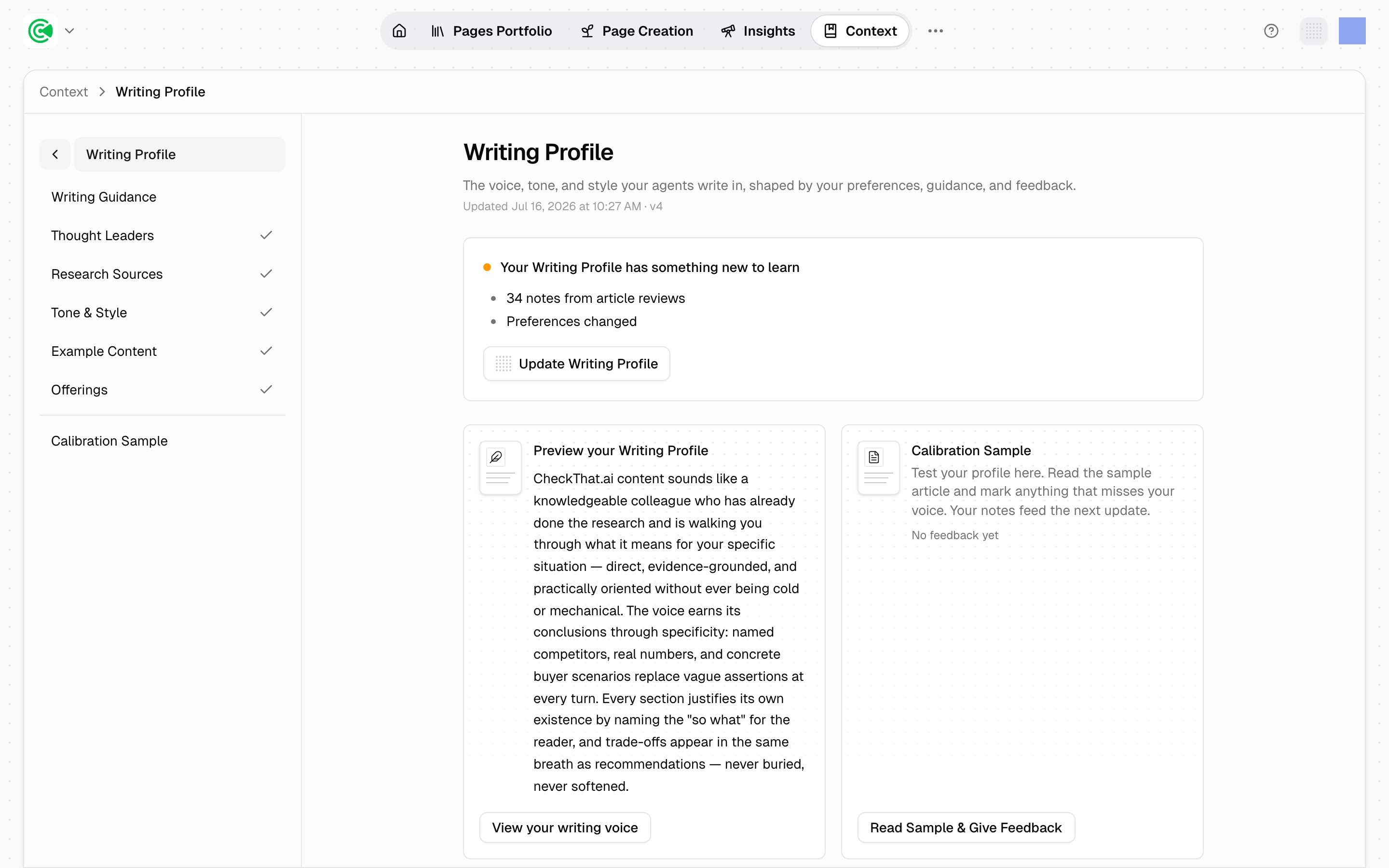Click Read Sample & Give Feedback

(x=966, y=827)
